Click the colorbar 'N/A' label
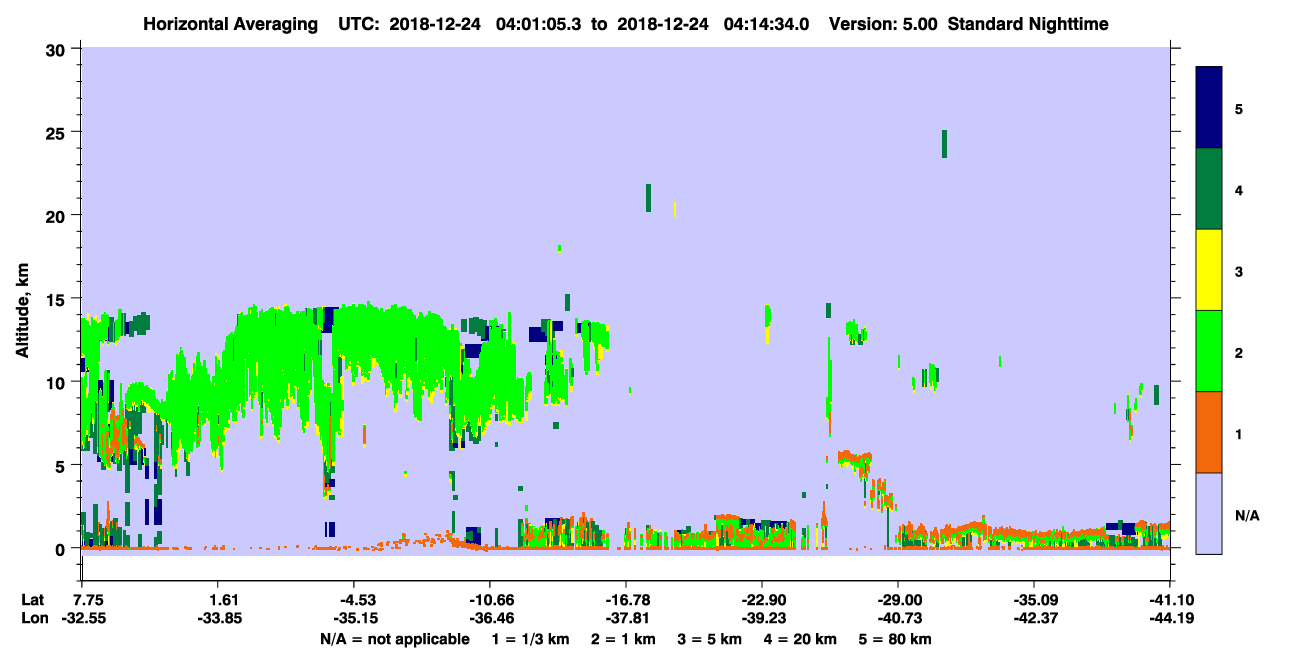This screenshot has width=1300, height=667. 1247,516
